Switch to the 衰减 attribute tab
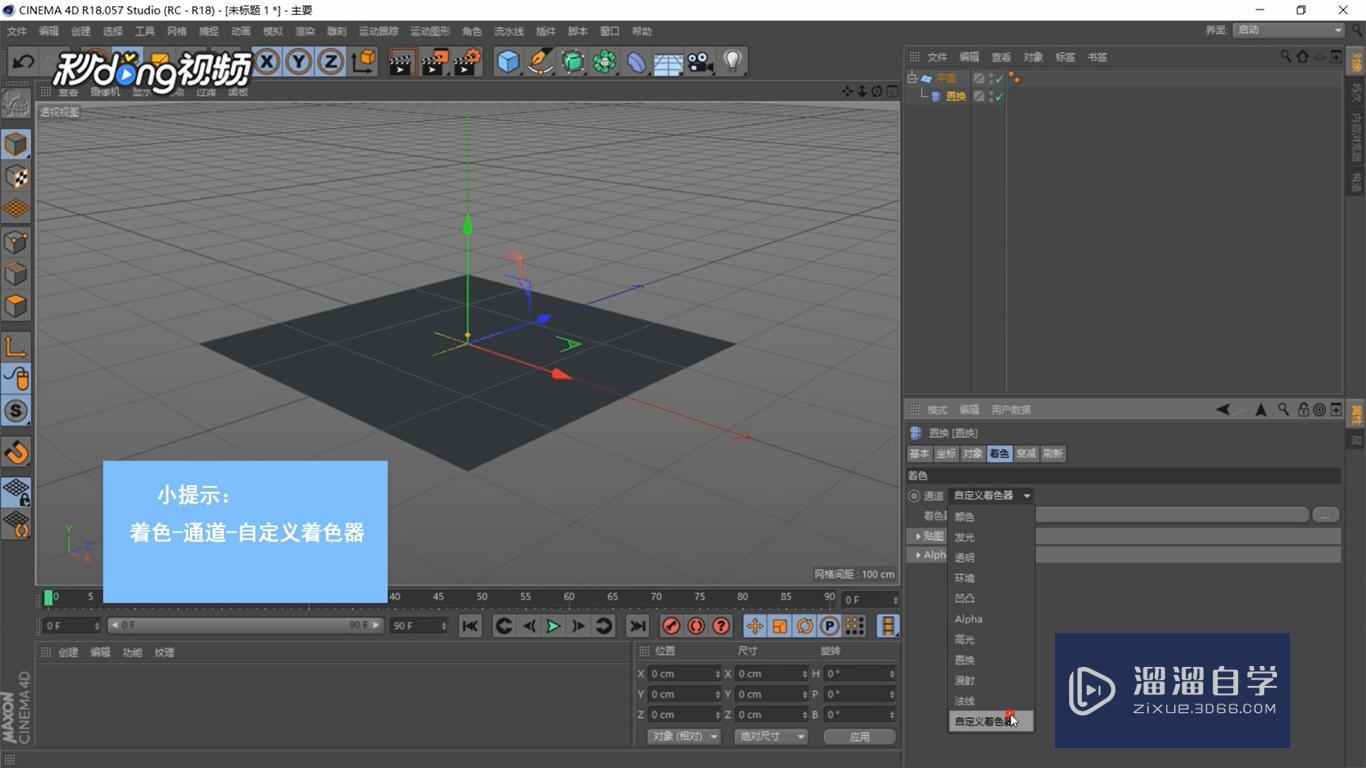 click(x=1026, y=454)
